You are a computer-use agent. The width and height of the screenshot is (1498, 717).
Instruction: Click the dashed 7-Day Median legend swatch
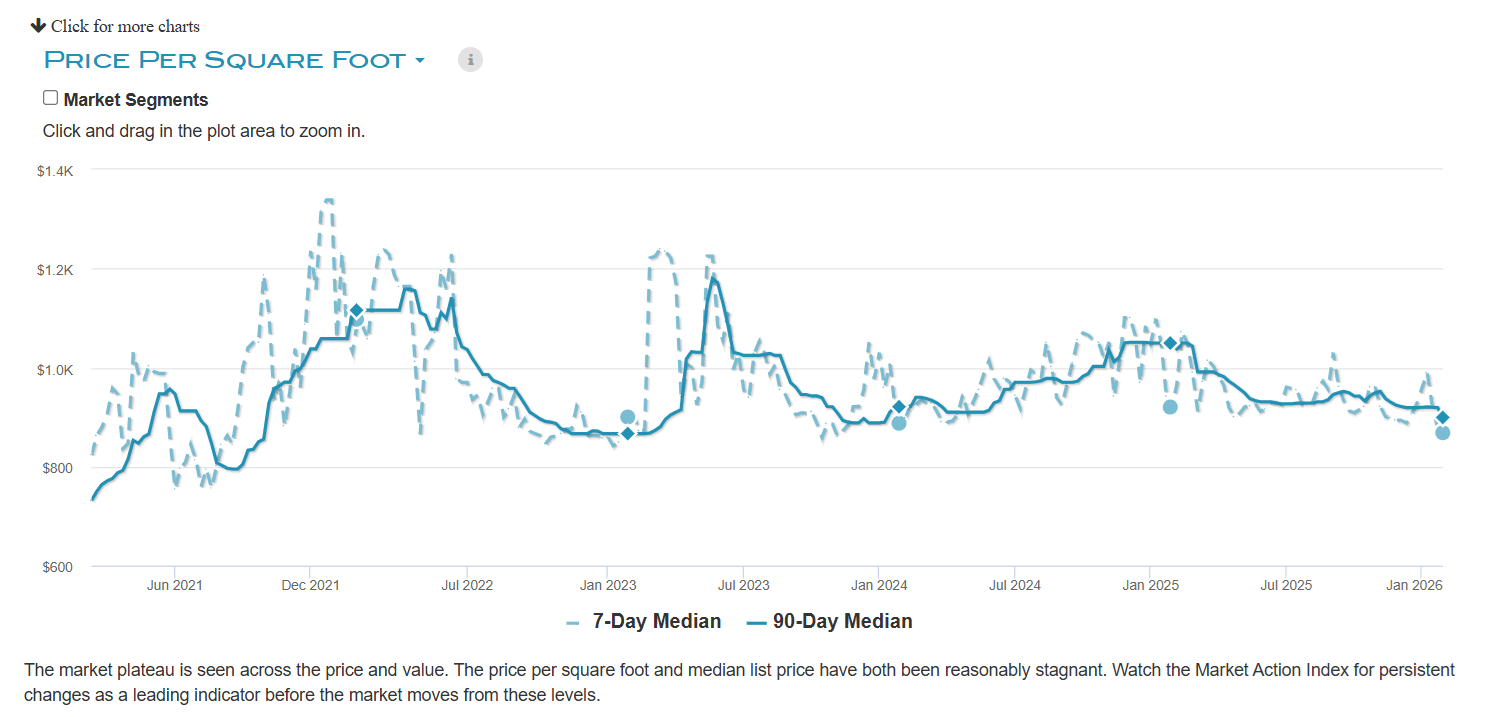pos(573,622)
